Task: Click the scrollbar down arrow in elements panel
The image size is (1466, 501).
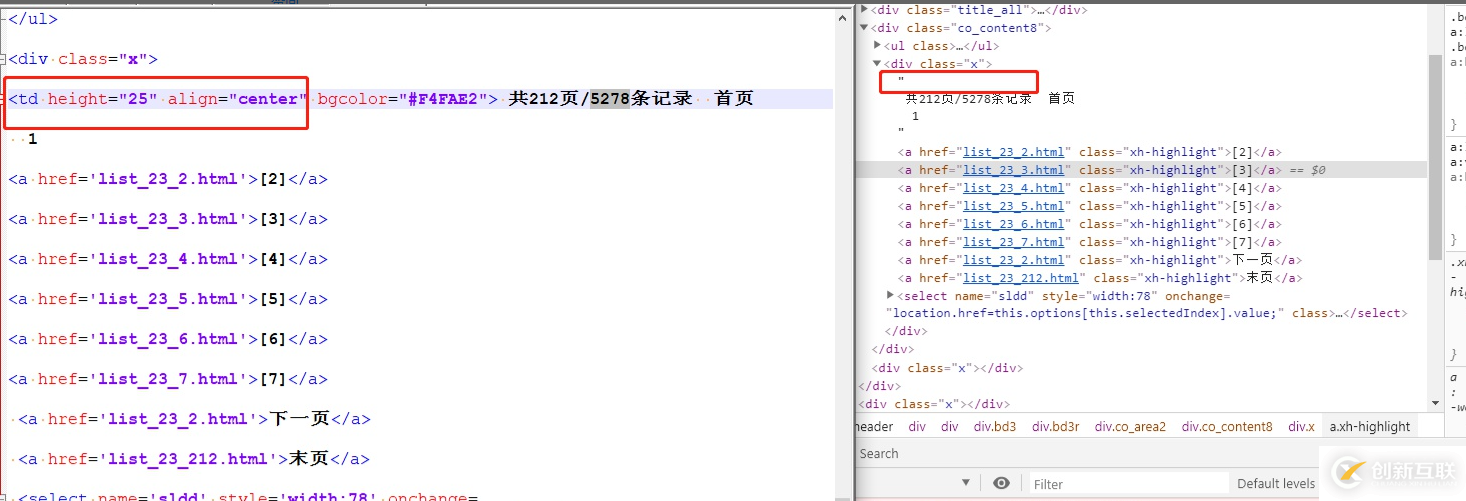Action: click(x=1436, y=406)
